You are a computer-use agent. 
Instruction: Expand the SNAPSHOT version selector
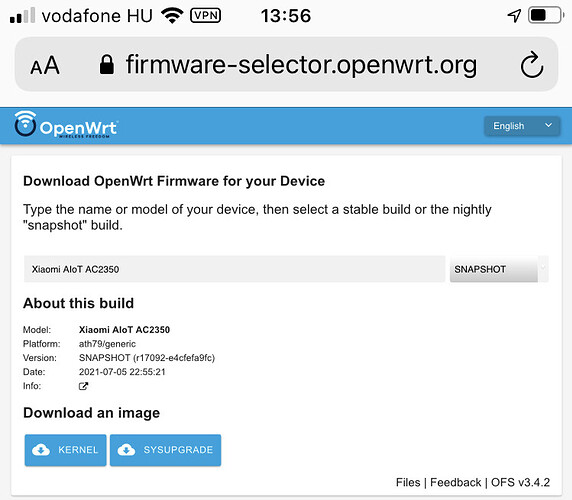499,269
